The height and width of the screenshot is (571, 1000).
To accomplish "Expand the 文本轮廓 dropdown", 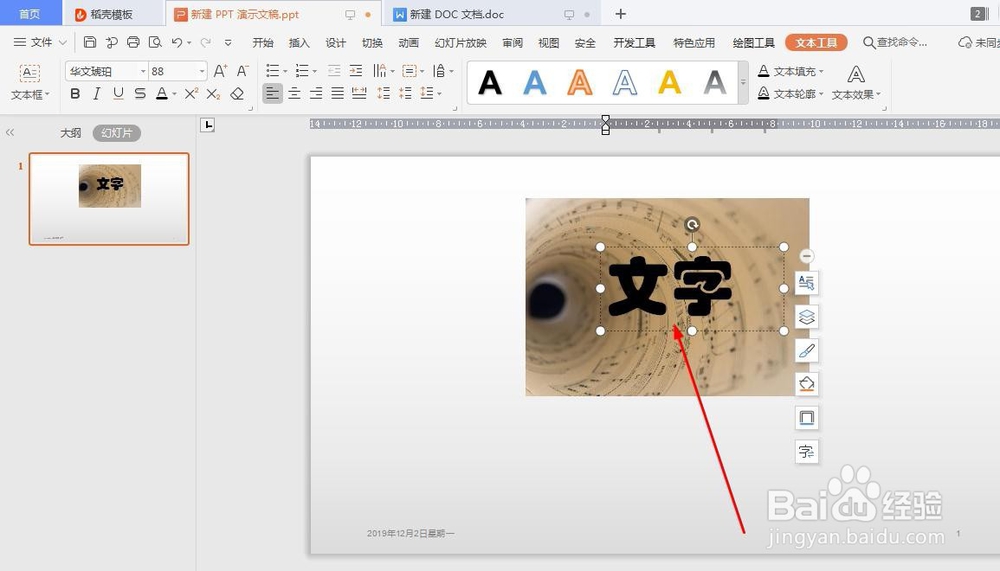I will (821, 94).
